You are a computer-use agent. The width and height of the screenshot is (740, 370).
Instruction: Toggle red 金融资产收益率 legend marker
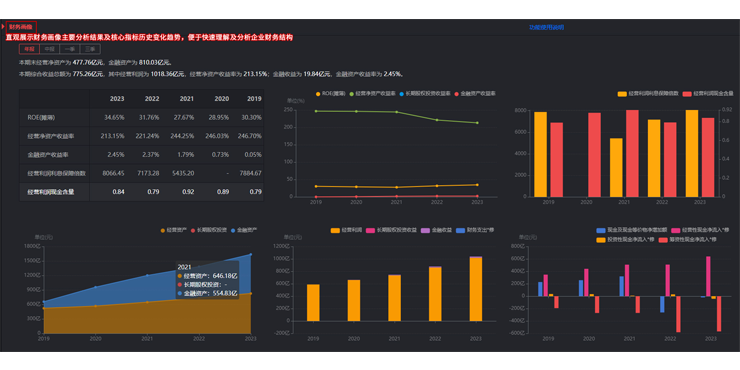click(x=456, y=94)
